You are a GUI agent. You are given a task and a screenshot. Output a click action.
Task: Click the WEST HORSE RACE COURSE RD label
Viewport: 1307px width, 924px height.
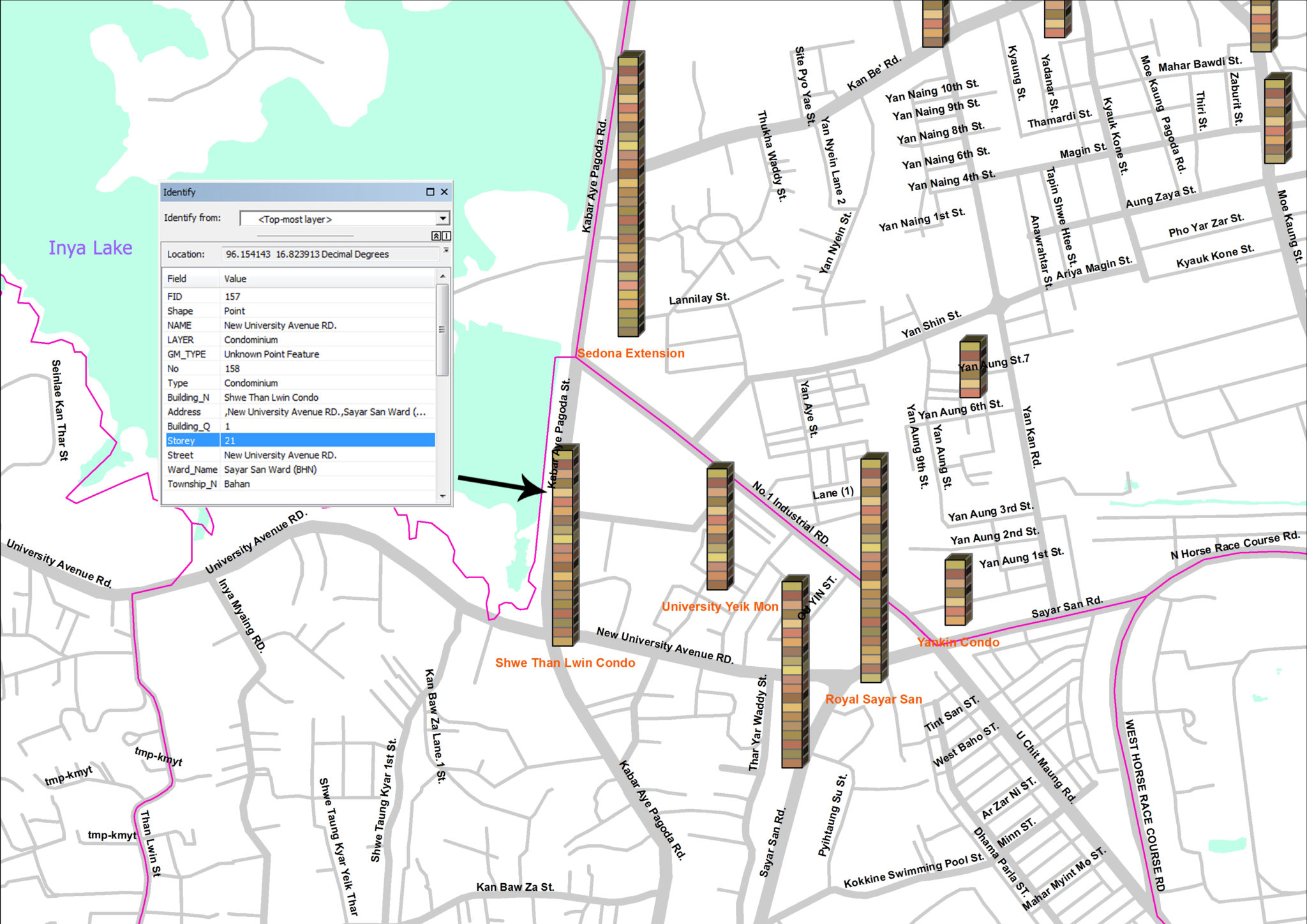(1144, 805)
